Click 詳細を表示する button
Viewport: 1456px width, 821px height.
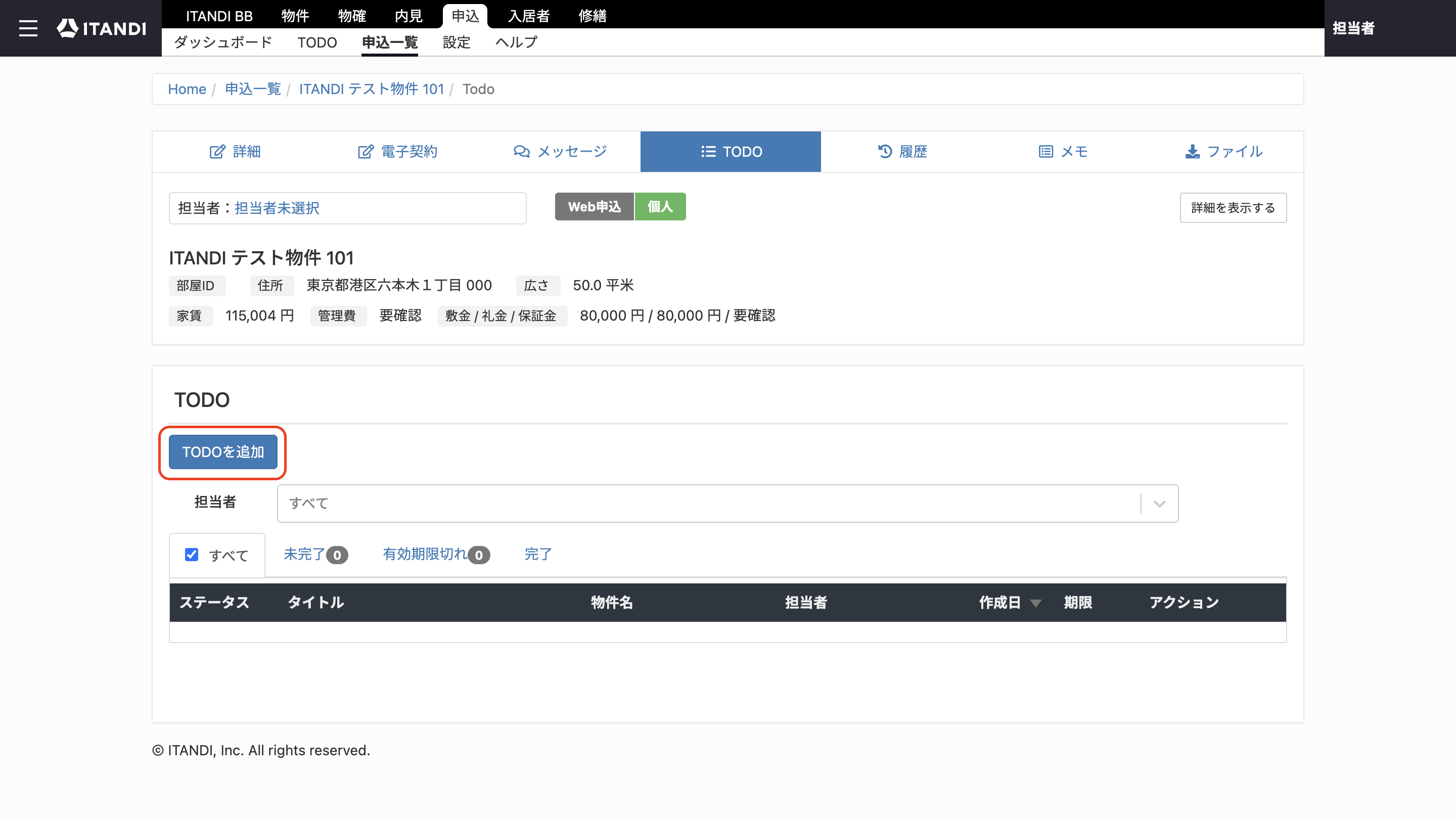pos(1233,208)
